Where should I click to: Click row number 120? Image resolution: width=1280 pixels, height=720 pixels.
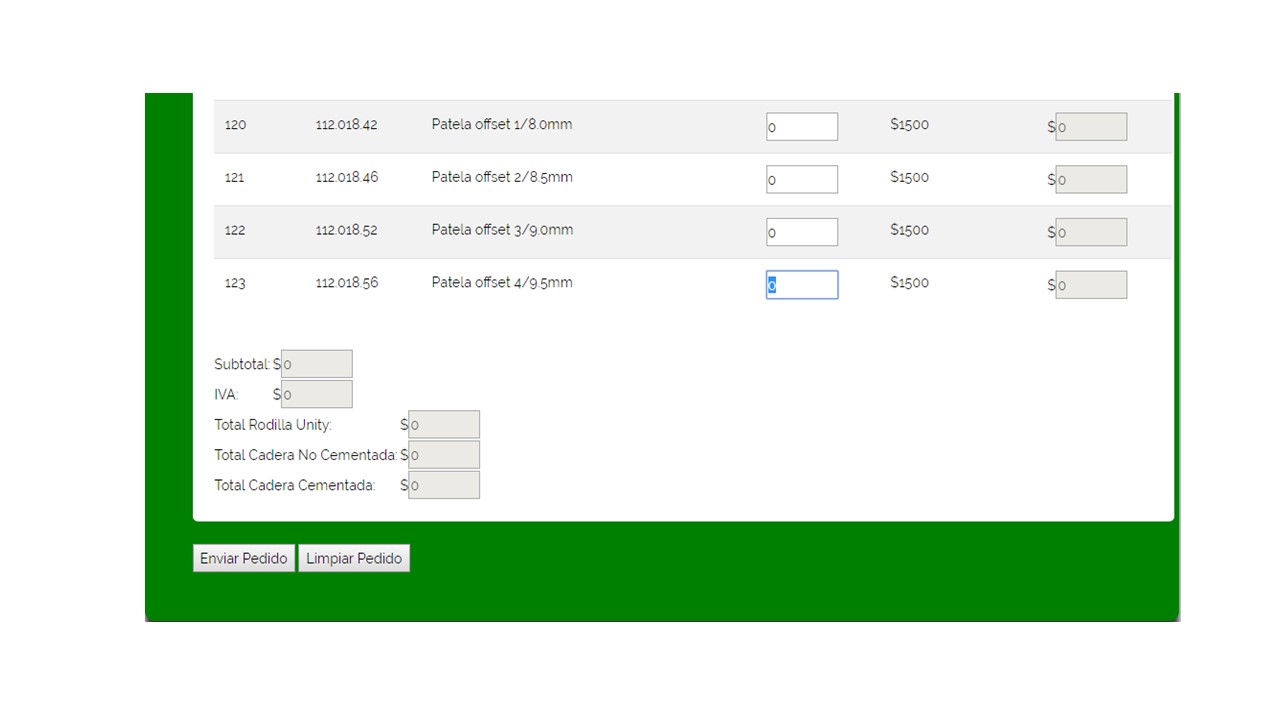(x=235, y=125)
